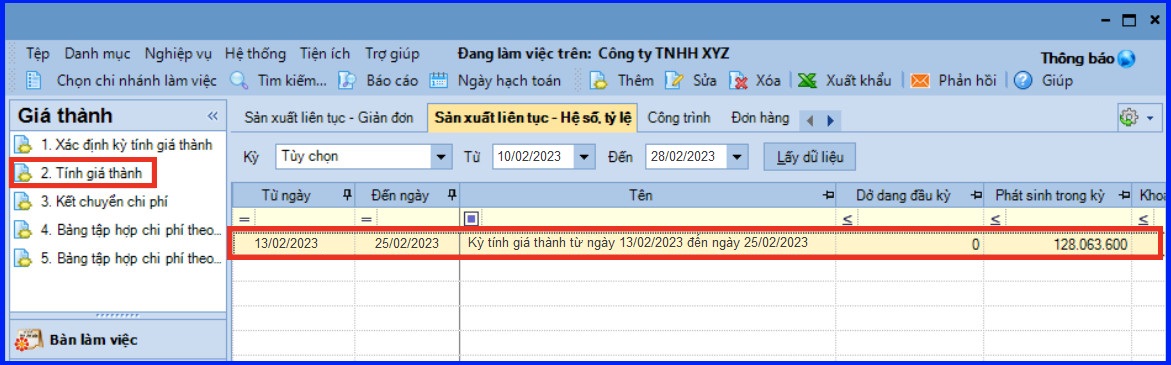
Task: Click the Xóa delete icon
Action: pyautogui.click(x=739, y=80)
